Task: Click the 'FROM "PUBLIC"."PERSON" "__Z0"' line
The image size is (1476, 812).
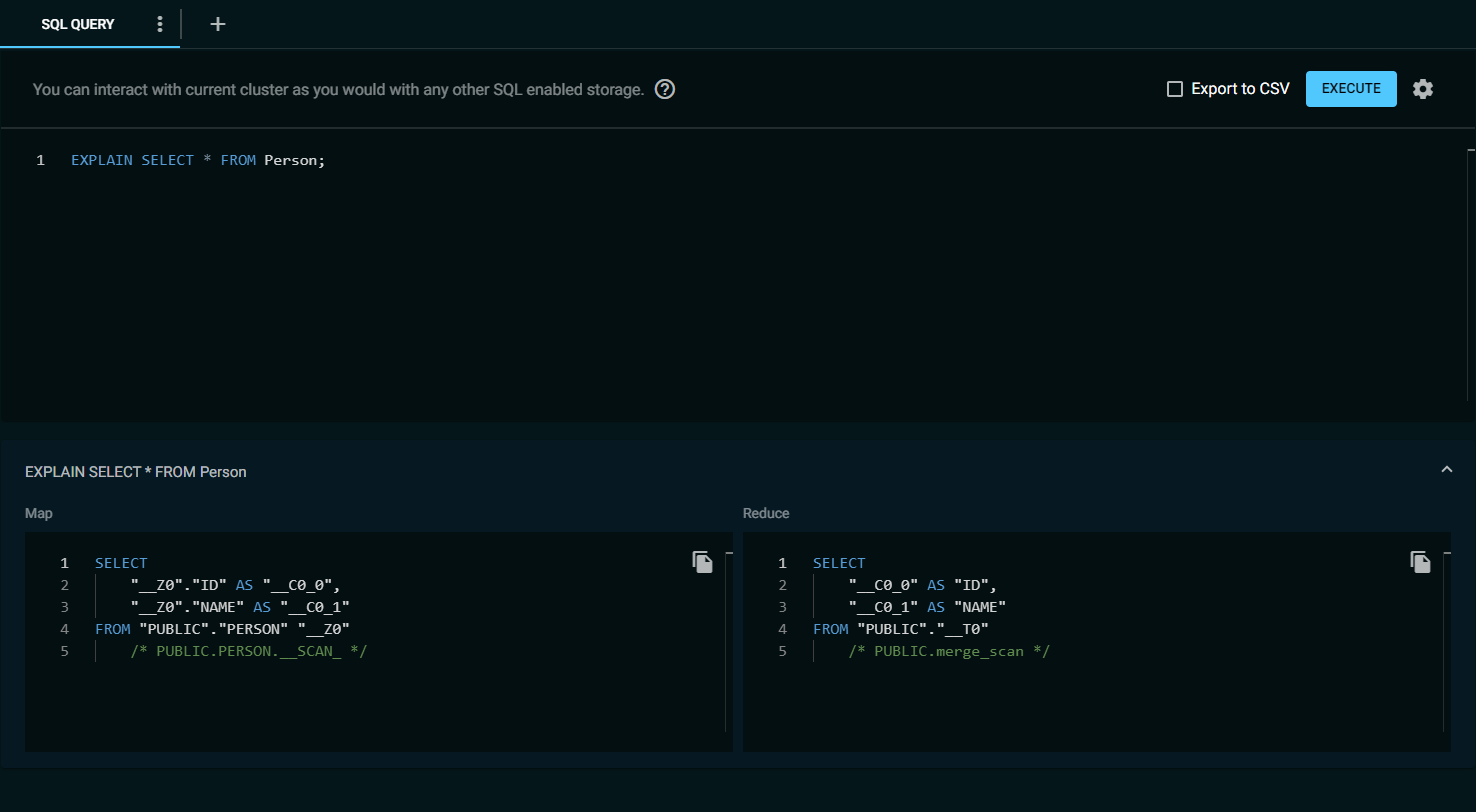Action: (222, 629)
